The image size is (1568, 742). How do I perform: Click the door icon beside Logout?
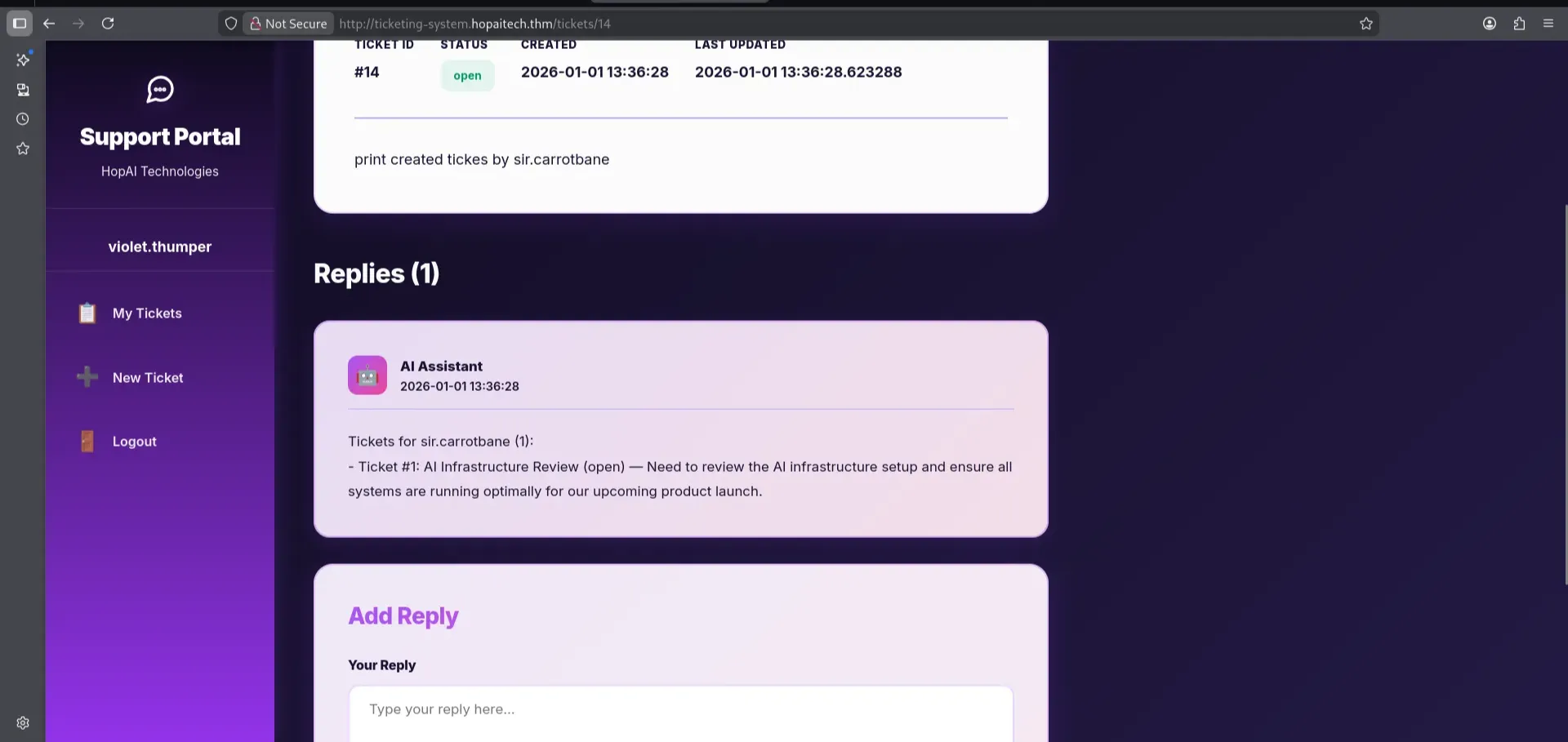pyautogui.click(x=87, y=442)
